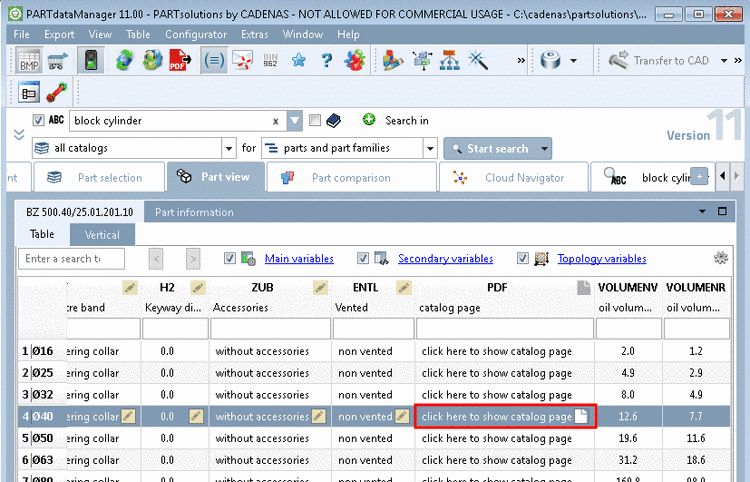Click the globe with user icon
This screenshot has width=750, height=482.
tap(153, 61)
